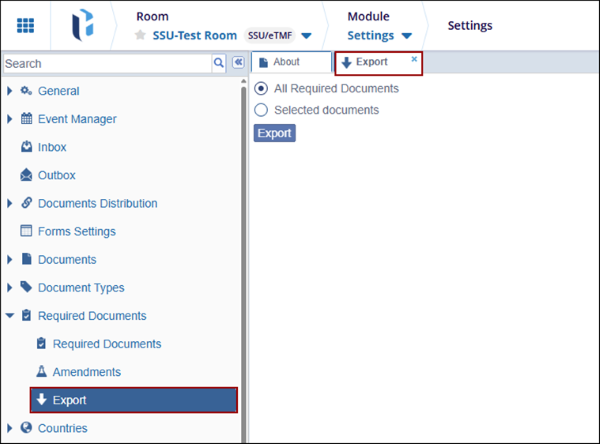The image size is (600, 444).
Task: Mark SSU-Test Room as favorite star
Action: tap(141, 36)
